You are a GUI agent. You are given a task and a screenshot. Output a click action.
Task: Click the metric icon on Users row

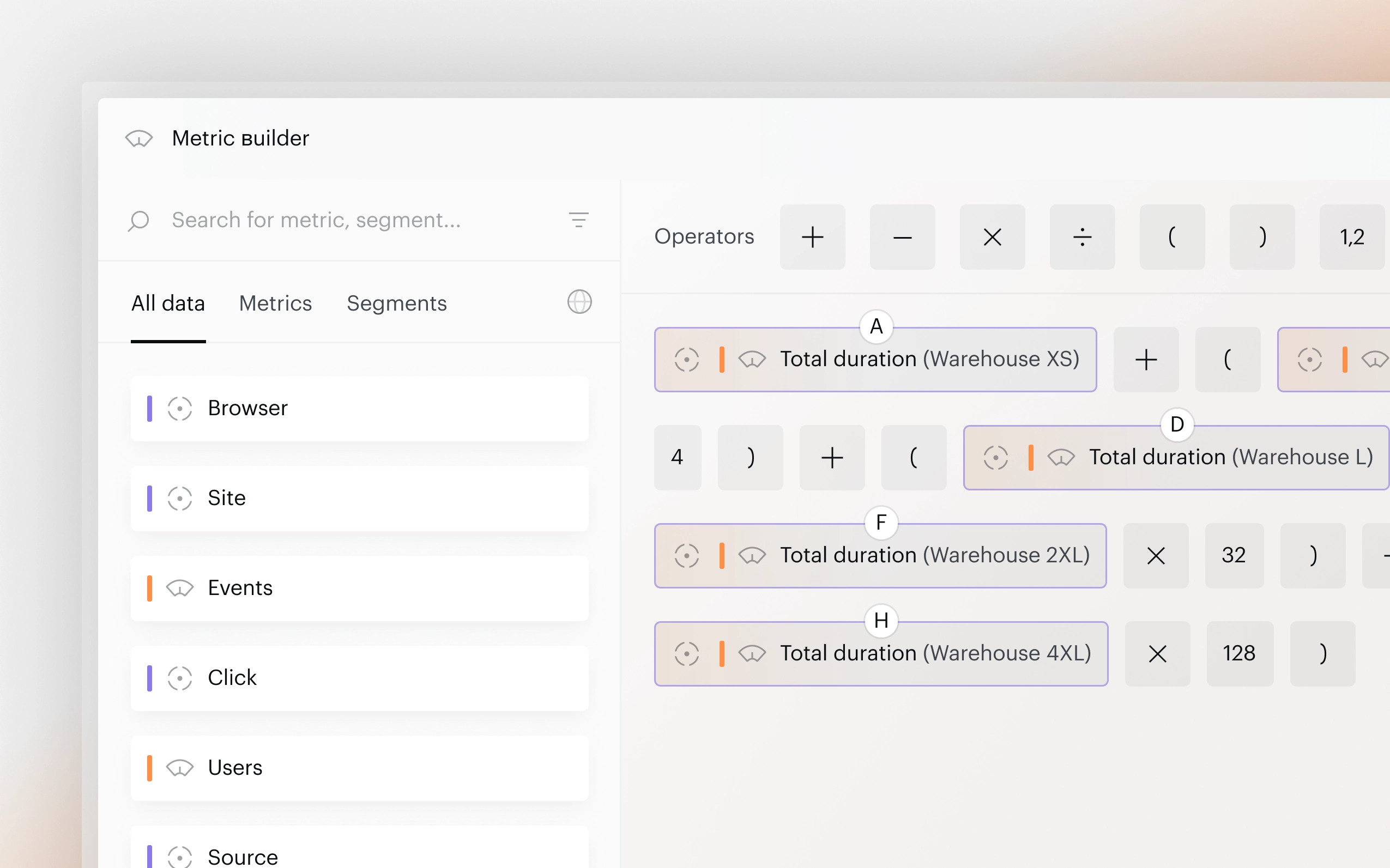pyautogui.click(x=180, y=768)
